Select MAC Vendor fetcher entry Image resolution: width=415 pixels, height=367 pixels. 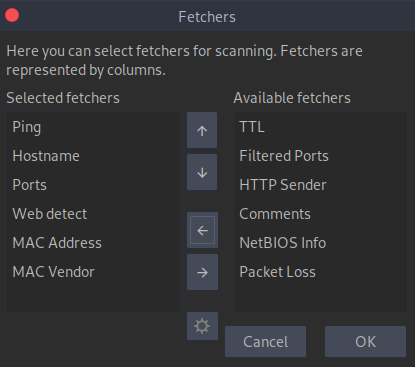pyautogui.click(x=93, y=272)
